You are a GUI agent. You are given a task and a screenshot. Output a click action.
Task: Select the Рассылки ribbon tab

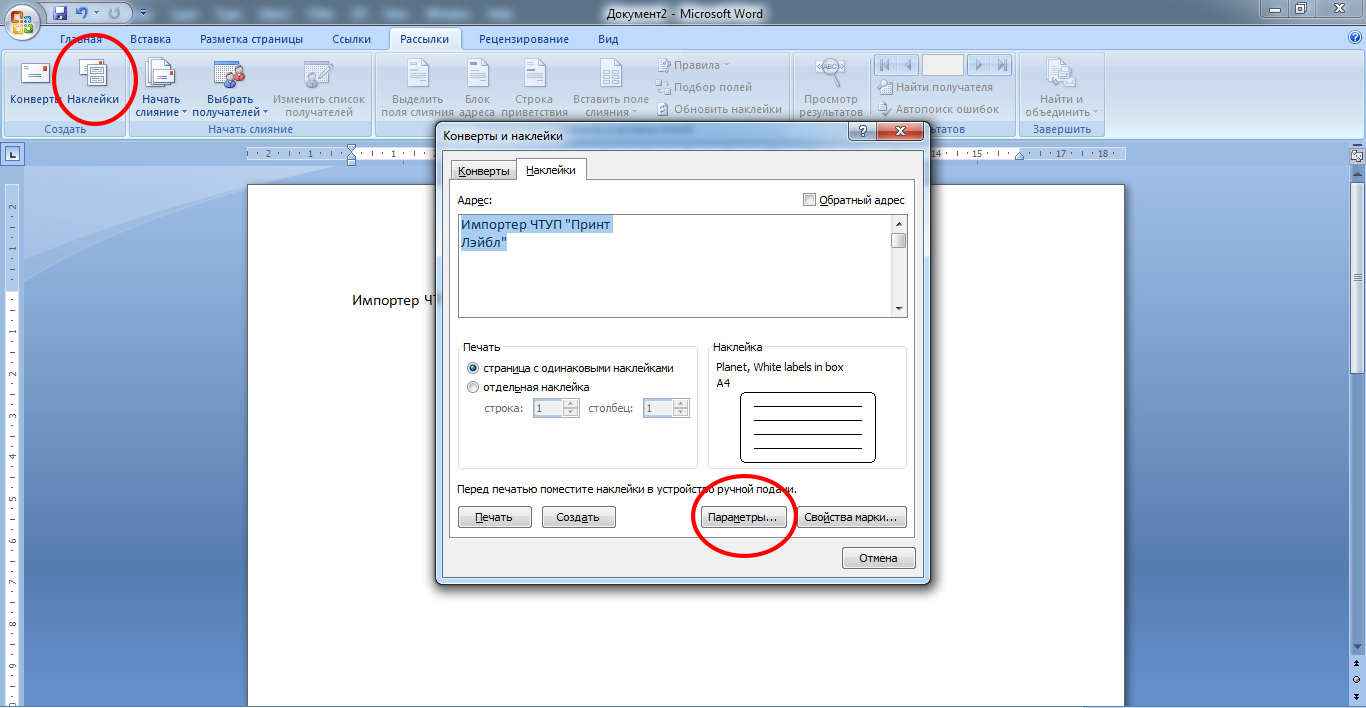(x=425, y=39)
